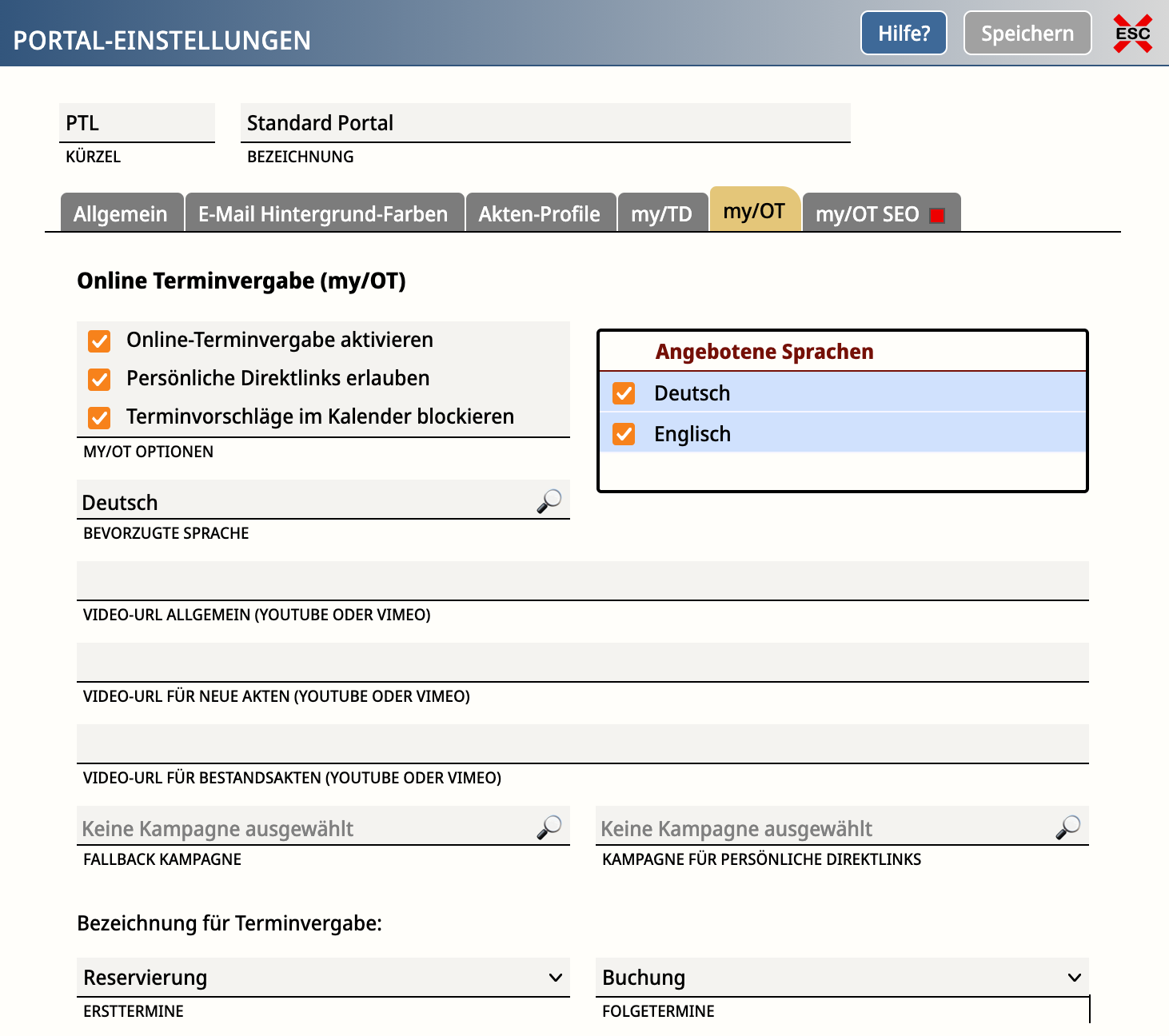Viewport: 1169px width, 1036px height.
Task: Switch to the Akten-Profile tab
Action: coord(539,214)
